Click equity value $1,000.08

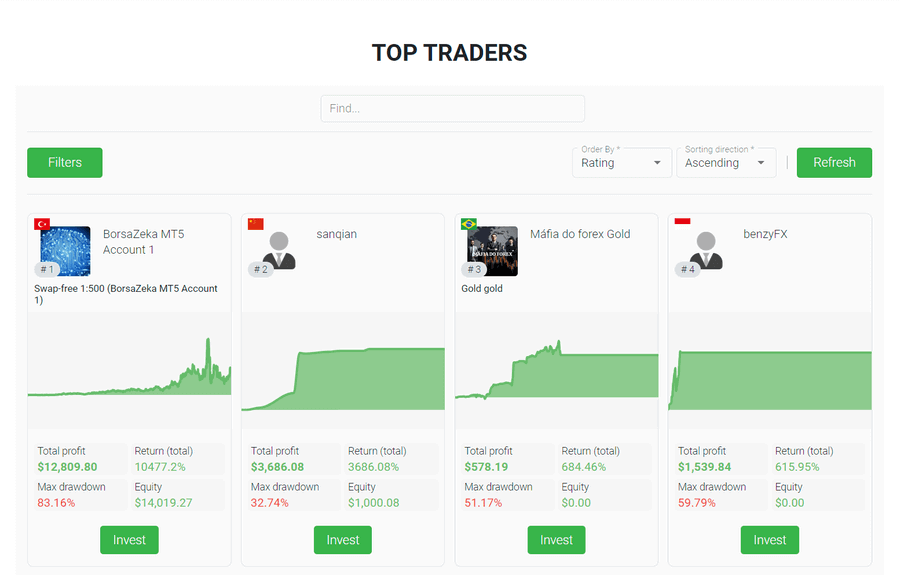click(x=374, y=503)
